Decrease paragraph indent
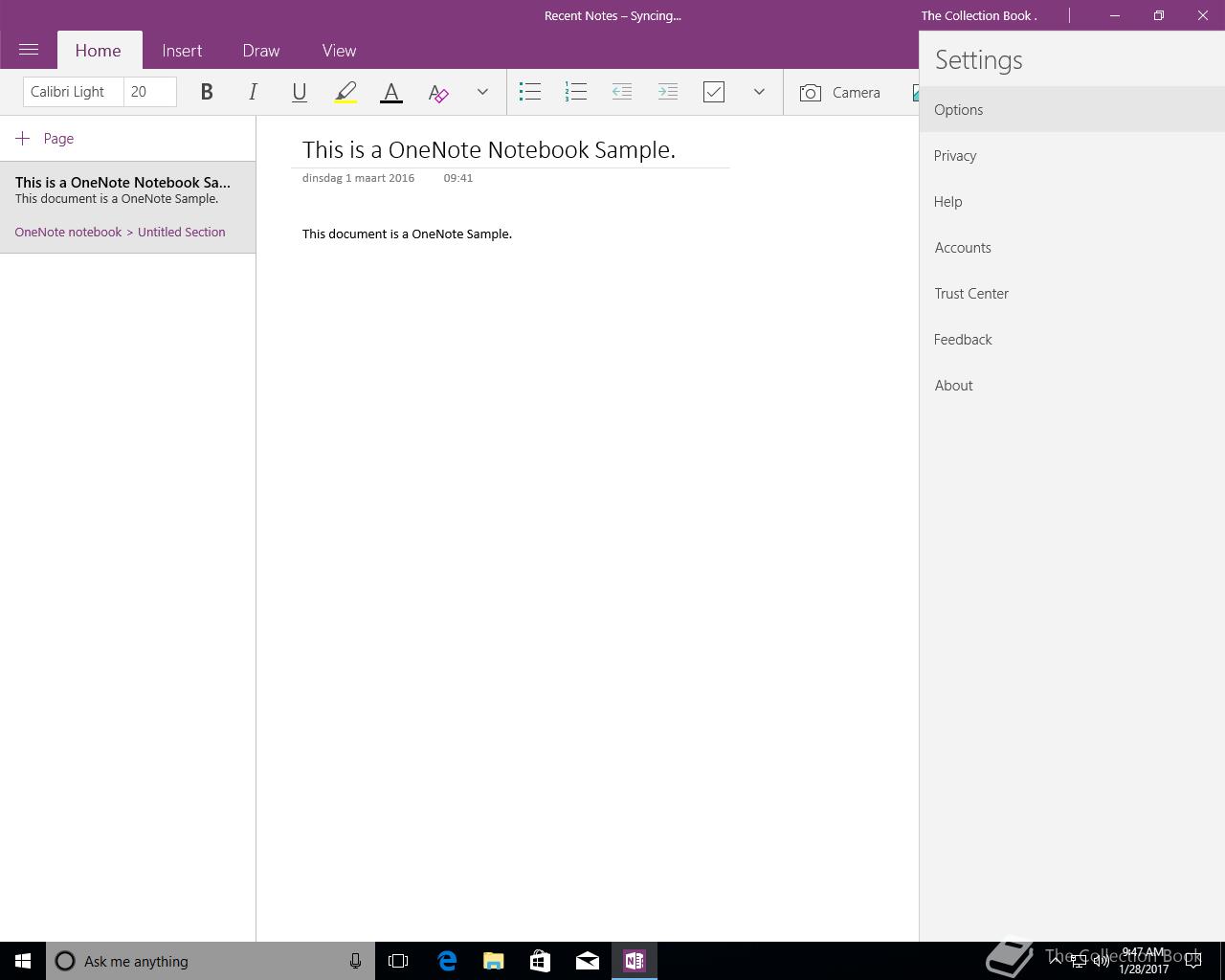This screenshot has width=1225, height=980. [x=622, y=92]
